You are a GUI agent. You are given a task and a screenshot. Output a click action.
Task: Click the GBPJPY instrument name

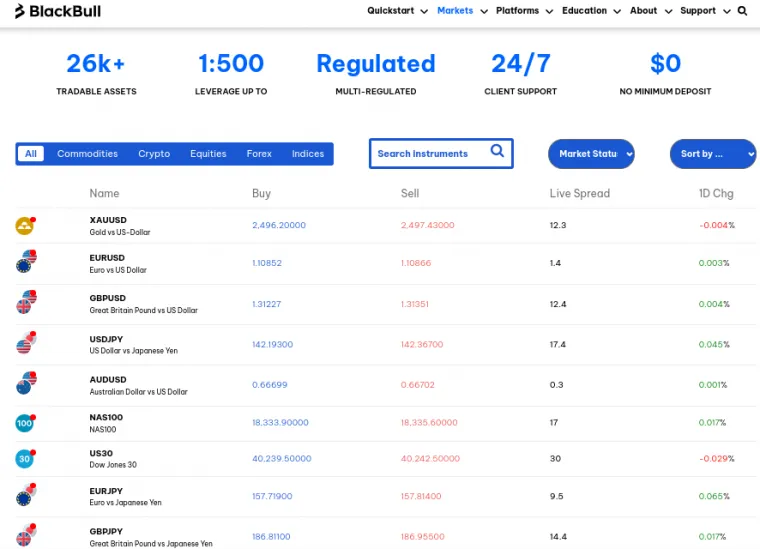click(106, 531)
